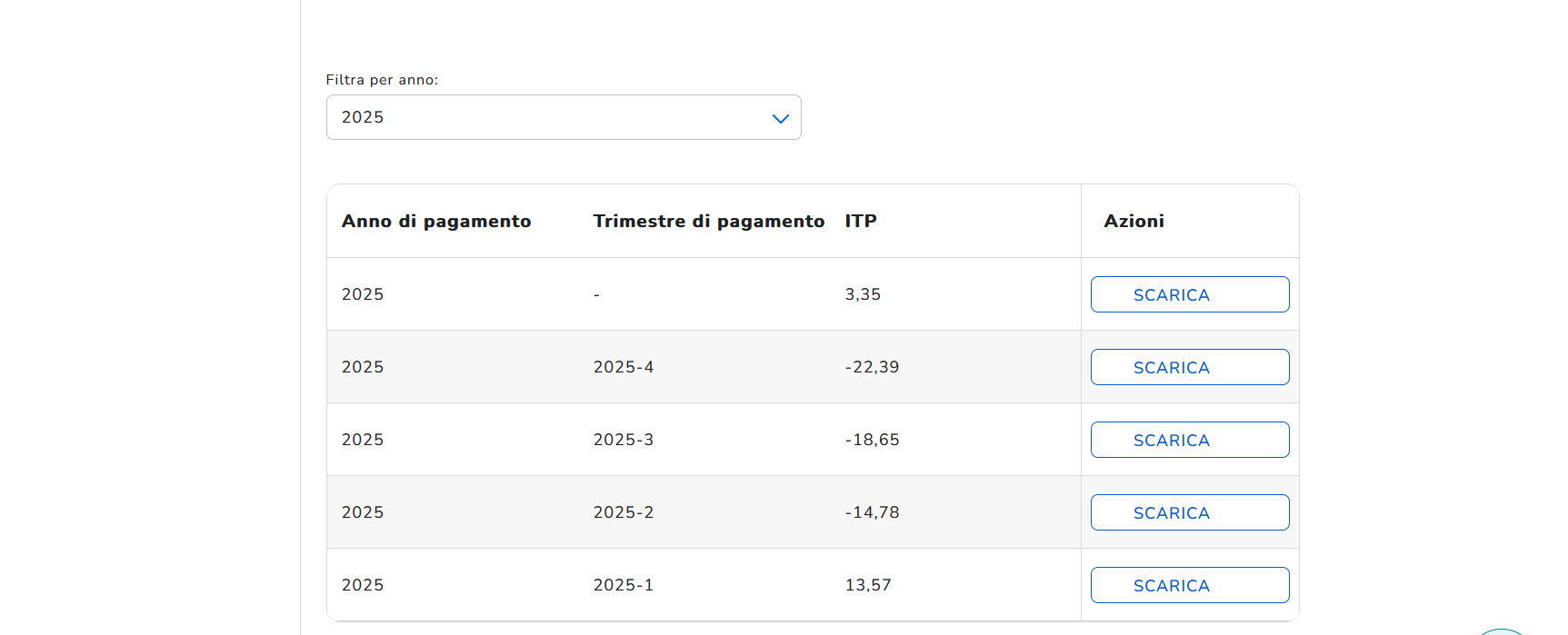The width and height of the screenshot is (1568, 635).
Task: Click the Anno di pagamento column header
Action: point(436,221)
